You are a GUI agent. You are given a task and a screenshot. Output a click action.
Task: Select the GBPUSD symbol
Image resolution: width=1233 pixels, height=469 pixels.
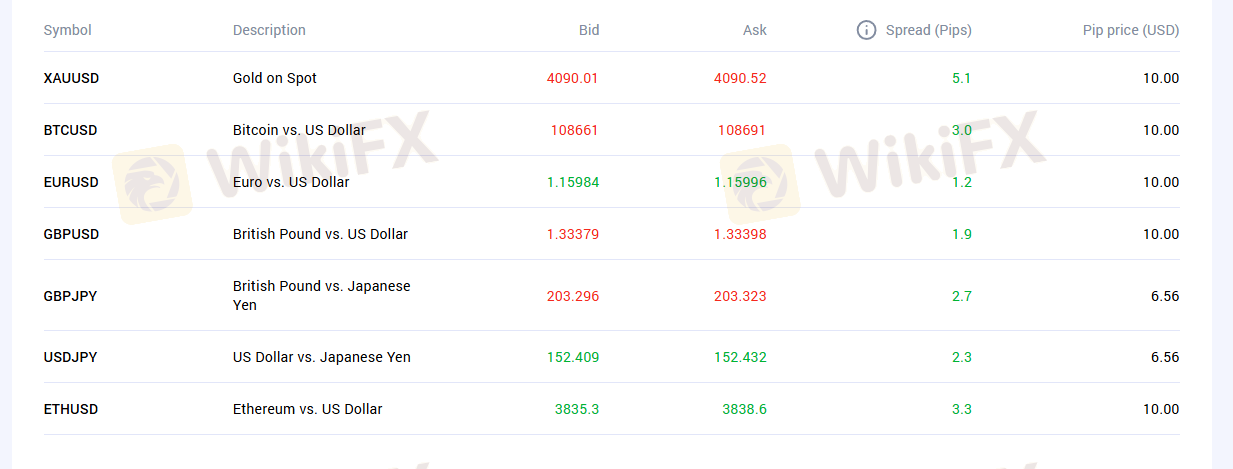pos(72,234)
